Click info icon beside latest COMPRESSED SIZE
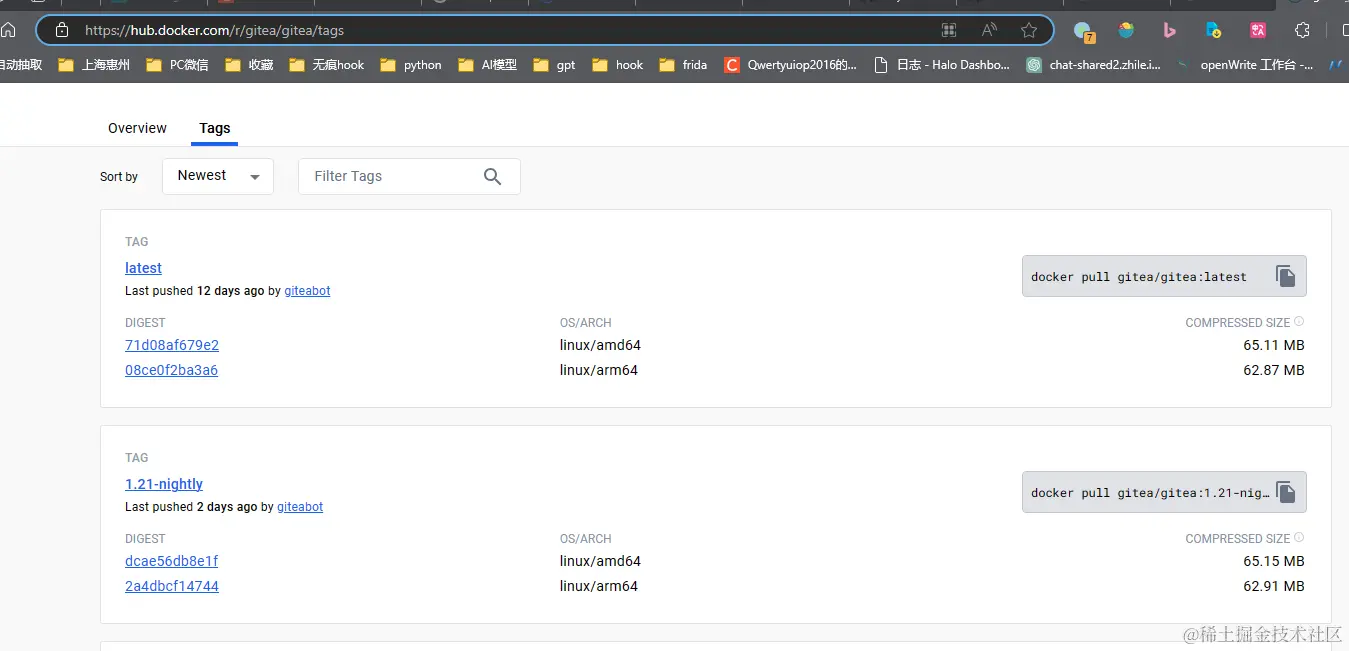 click(1299, 322)
